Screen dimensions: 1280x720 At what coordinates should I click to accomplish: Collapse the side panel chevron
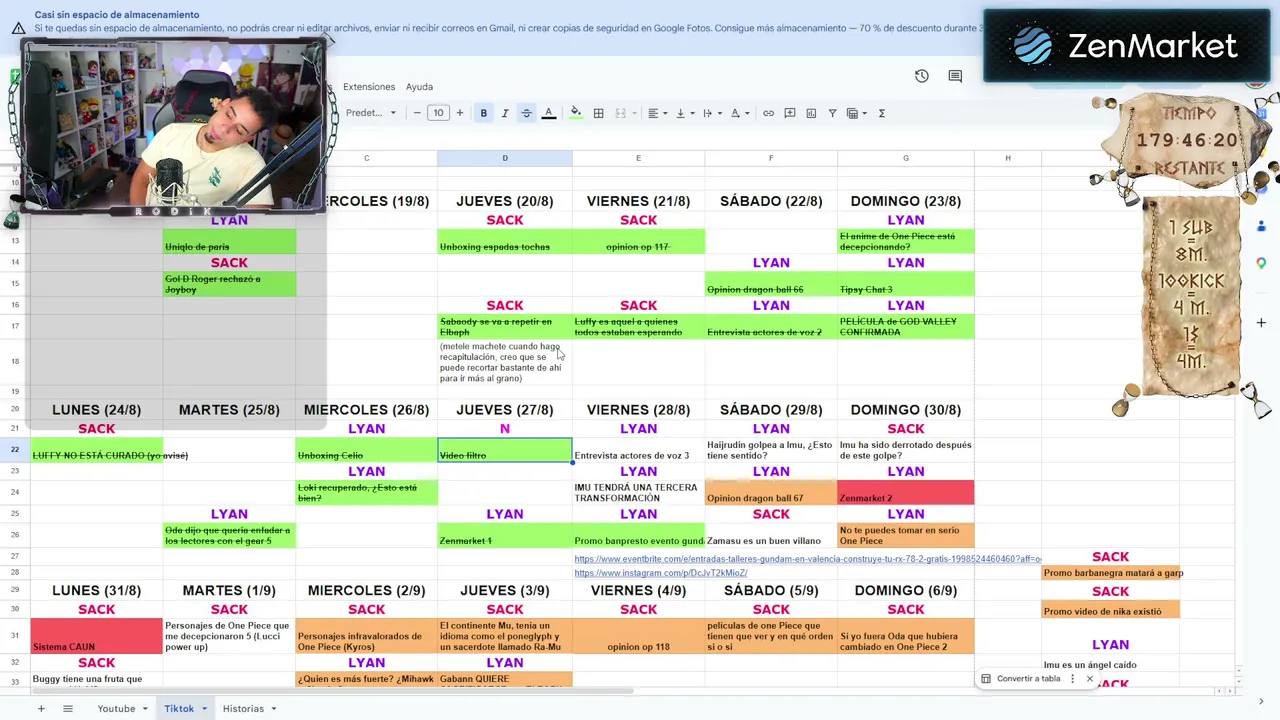[1261, 702]
